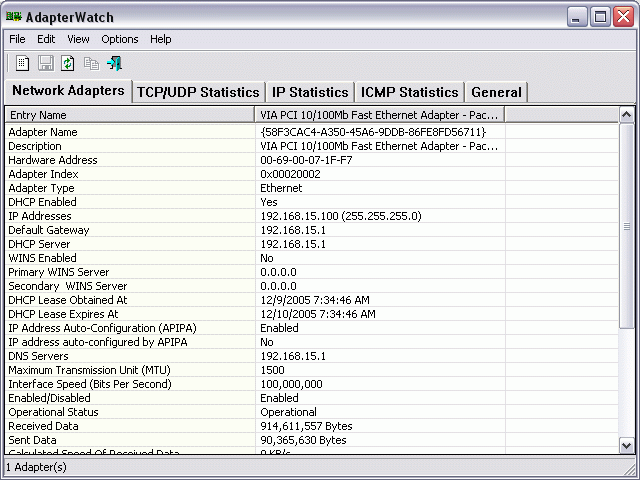The height and width of the screenshot is (480, 640).
Task: Click the 192.168.15.100 (255.255.255.0) value
Action: (341, 216)
